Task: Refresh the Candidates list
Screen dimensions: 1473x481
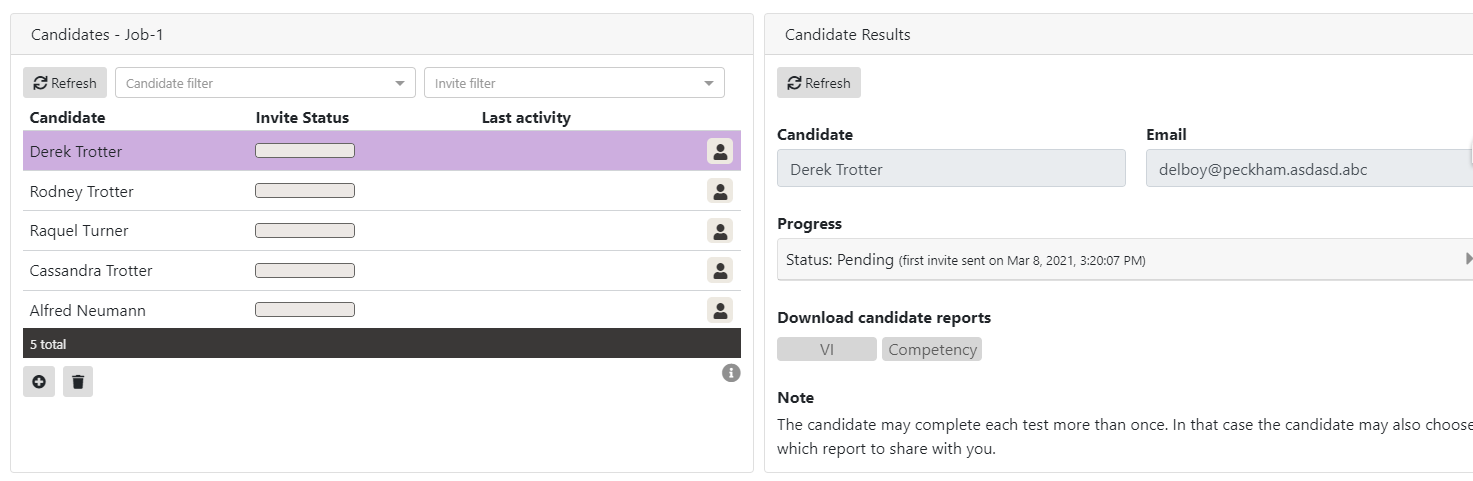Action: pos(65,83)
